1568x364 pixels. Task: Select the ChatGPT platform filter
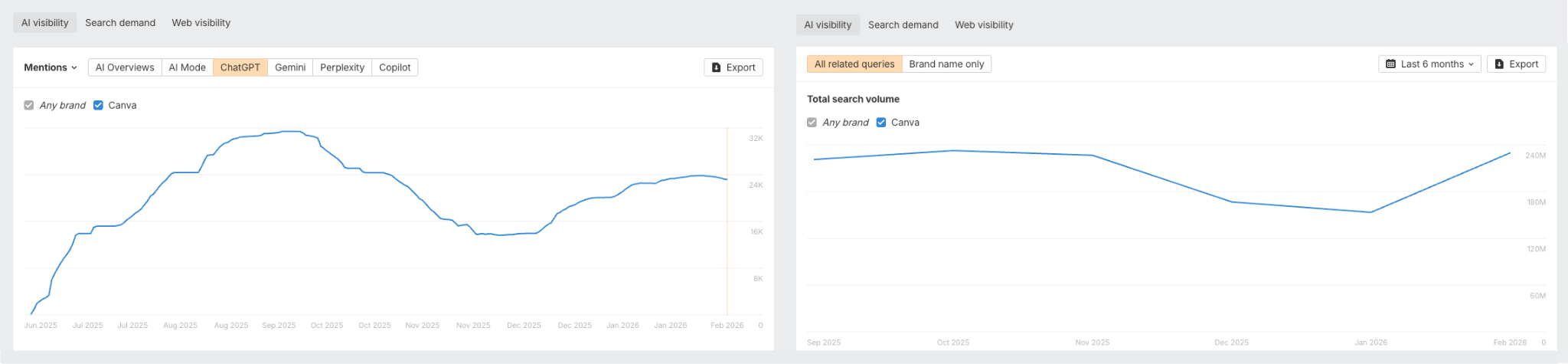pos(240,67)
